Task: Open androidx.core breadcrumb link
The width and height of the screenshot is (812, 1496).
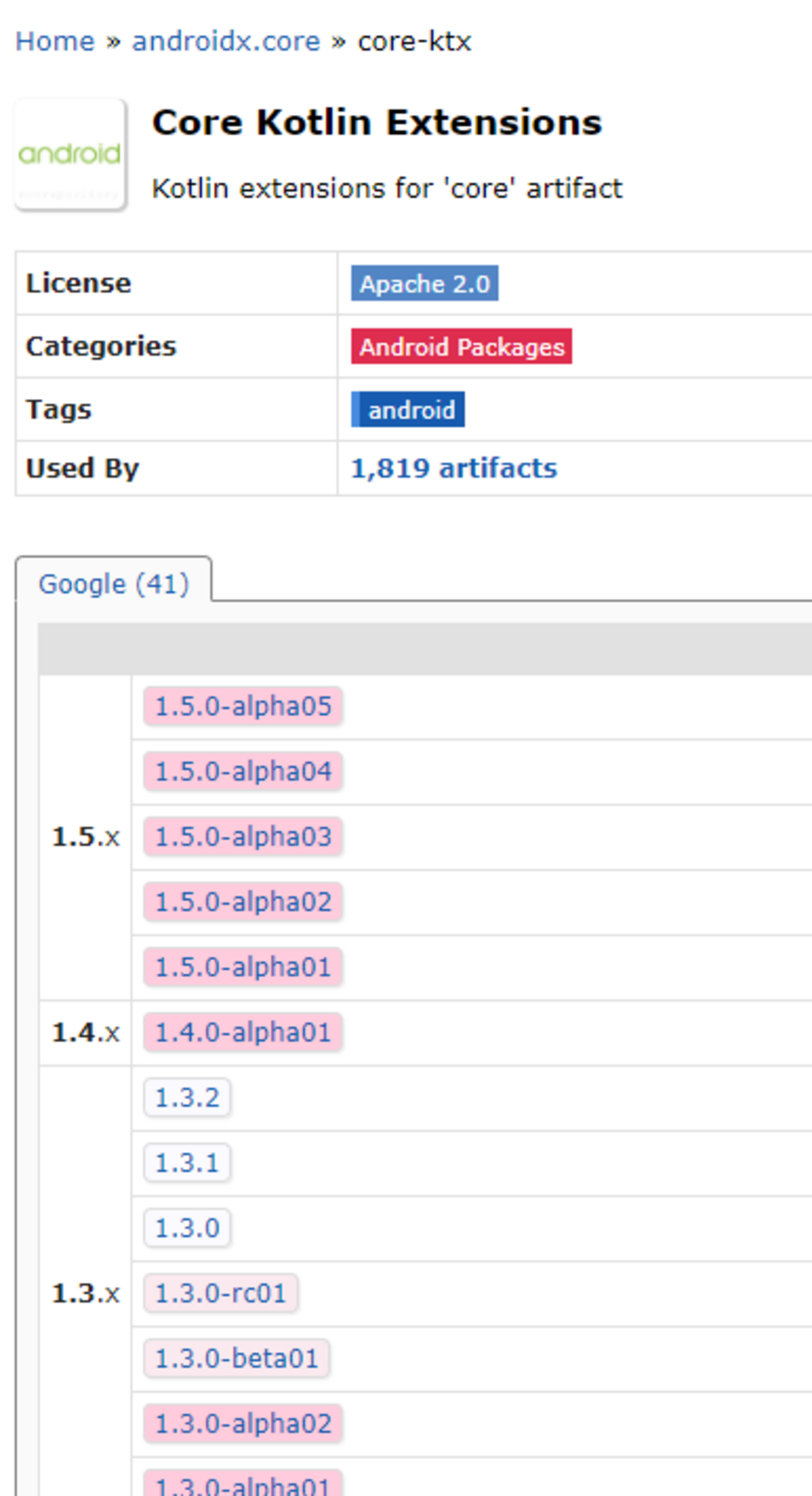Action: (226, 42)
